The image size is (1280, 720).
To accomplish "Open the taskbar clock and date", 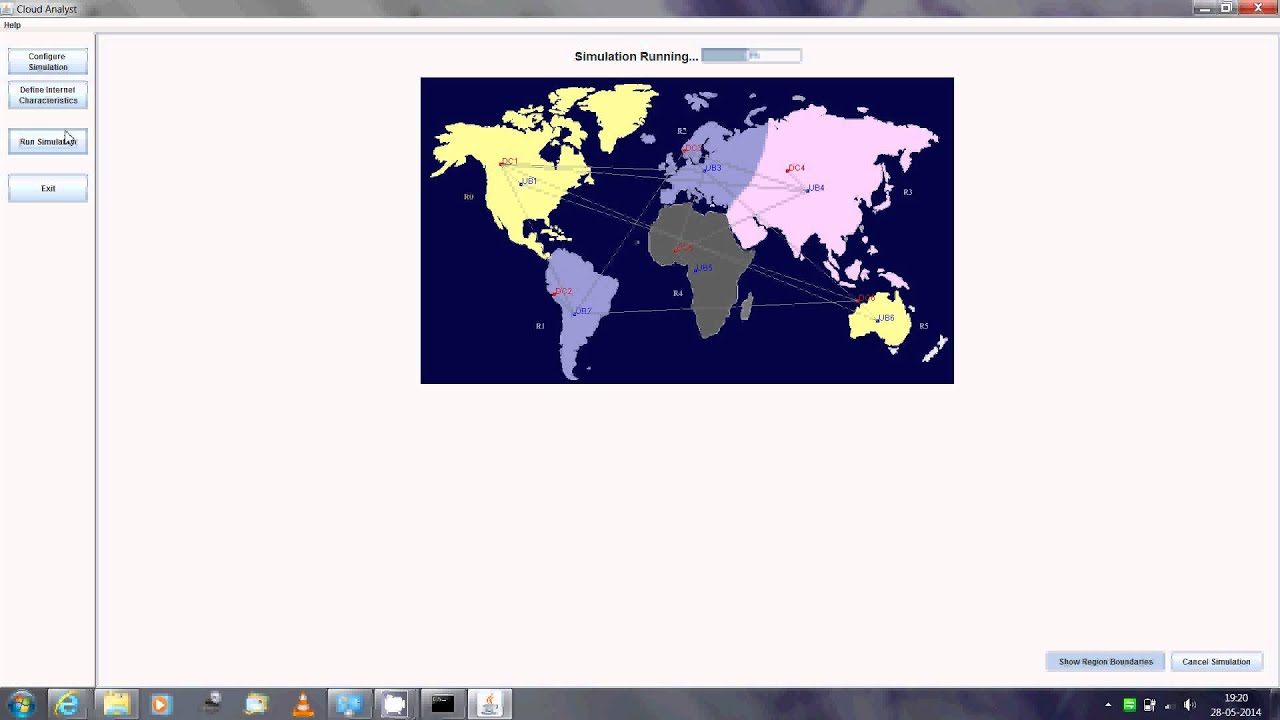I will pyautogui.click(x=1236, y=705).
